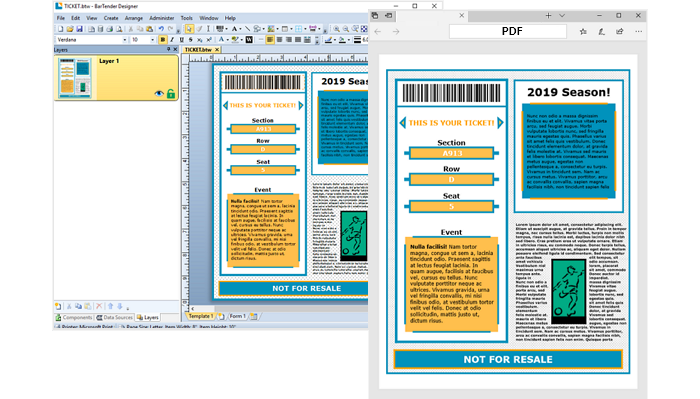
Task: Click the back arrow in PDF window
Action: 378,32
